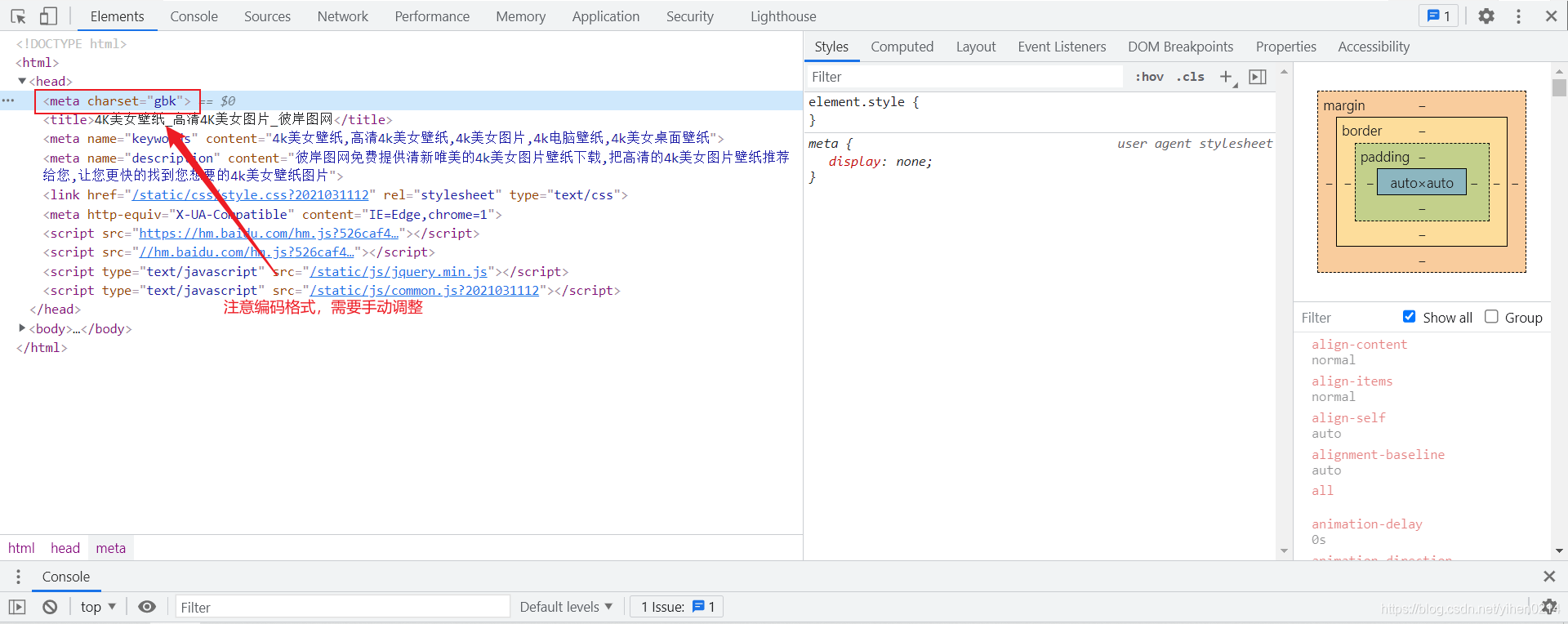Screen dimensions: 1568x624
Task: Click the Console drawer tab
Action: coord(65,577)
